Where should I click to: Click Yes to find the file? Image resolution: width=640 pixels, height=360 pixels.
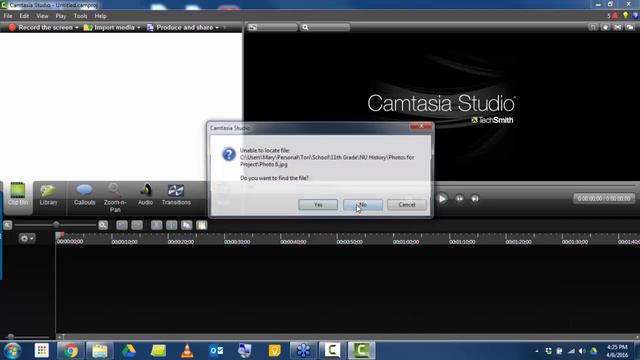point(318,204)
